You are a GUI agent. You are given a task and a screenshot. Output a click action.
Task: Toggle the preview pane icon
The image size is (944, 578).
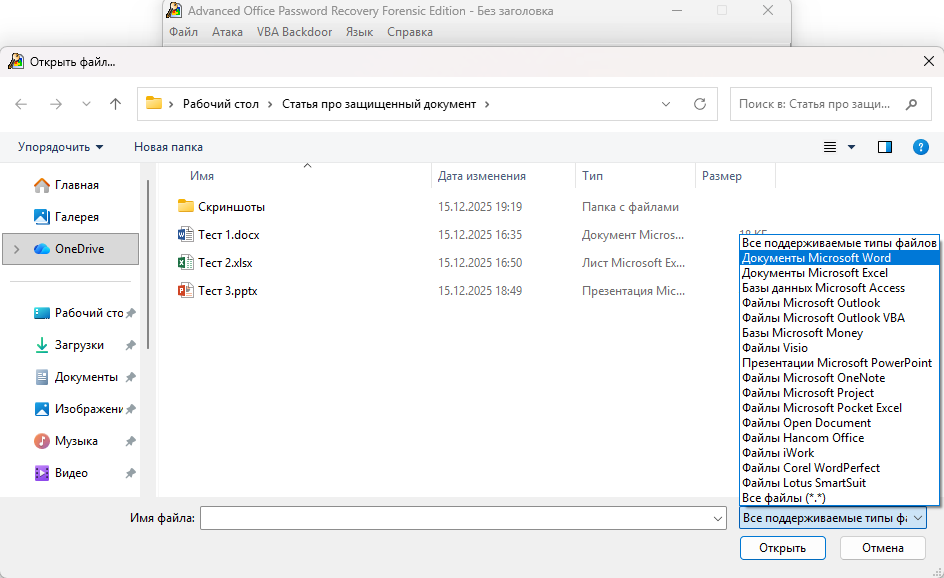click(884, 147)
